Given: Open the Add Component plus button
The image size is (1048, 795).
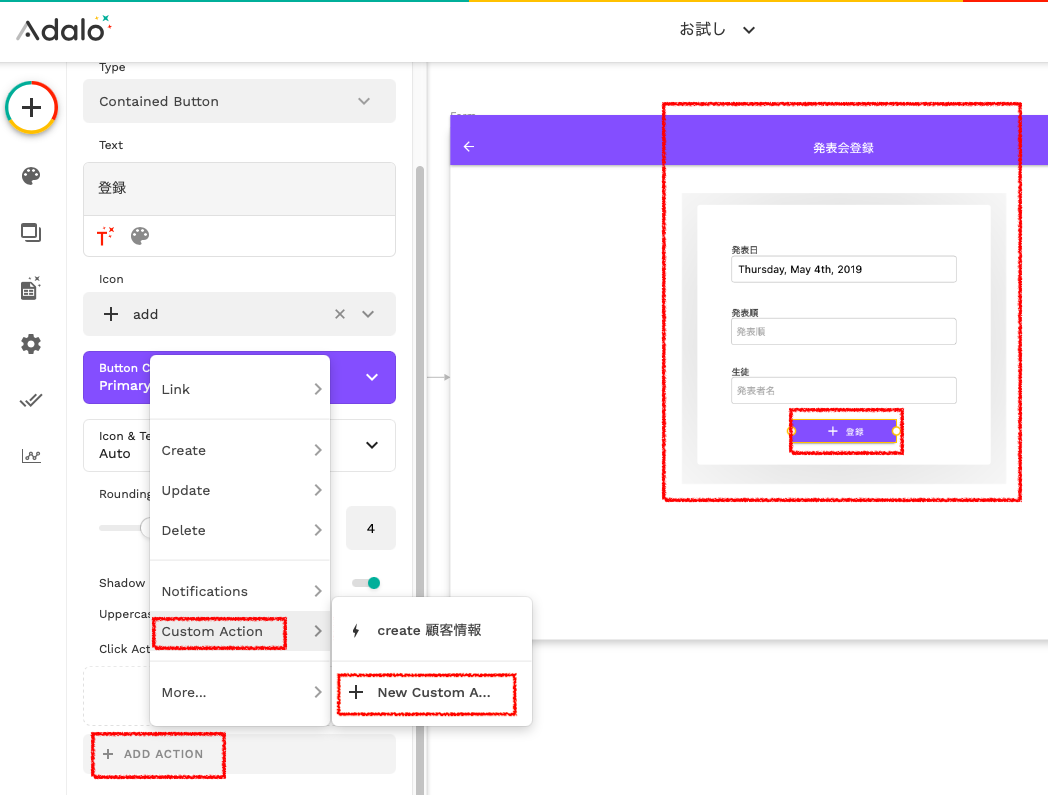Looking at the screenshot, I should point(31,108).
